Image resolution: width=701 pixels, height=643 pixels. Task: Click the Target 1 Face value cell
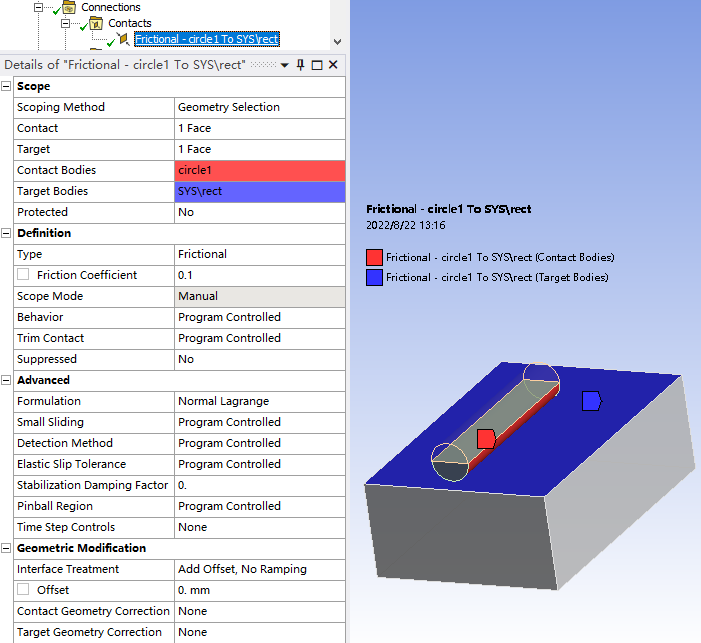click(x=260, y=149)
